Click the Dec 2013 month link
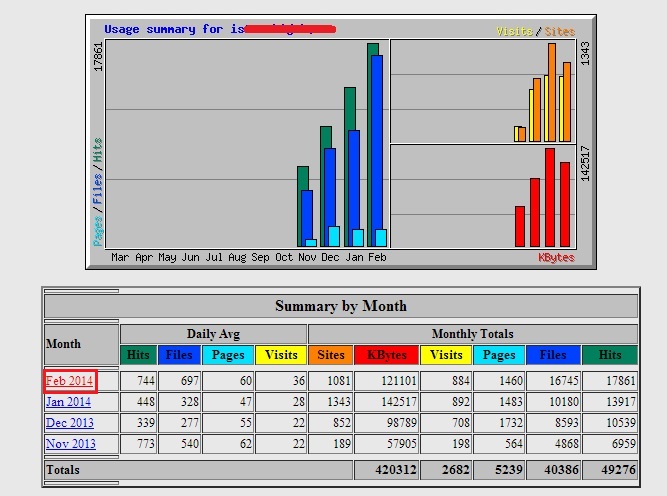667x496 pixels. click(69, 423)
